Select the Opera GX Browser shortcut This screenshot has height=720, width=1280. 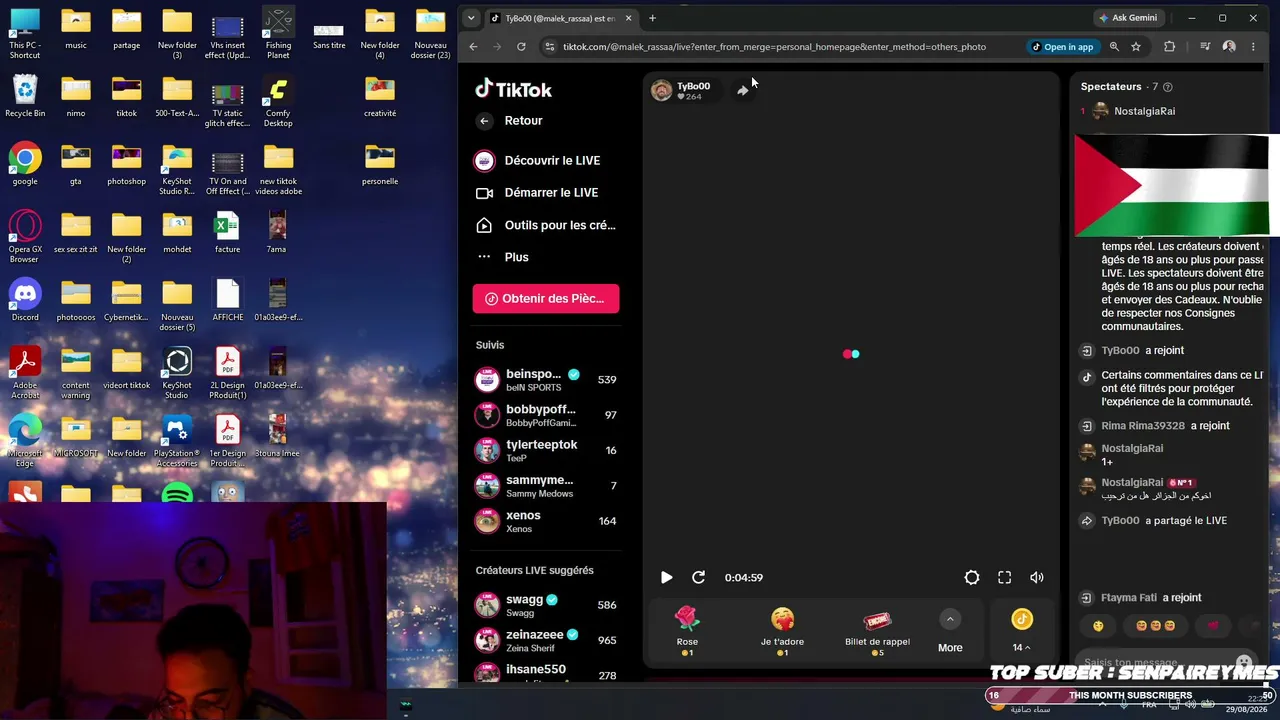pos(25,236)
